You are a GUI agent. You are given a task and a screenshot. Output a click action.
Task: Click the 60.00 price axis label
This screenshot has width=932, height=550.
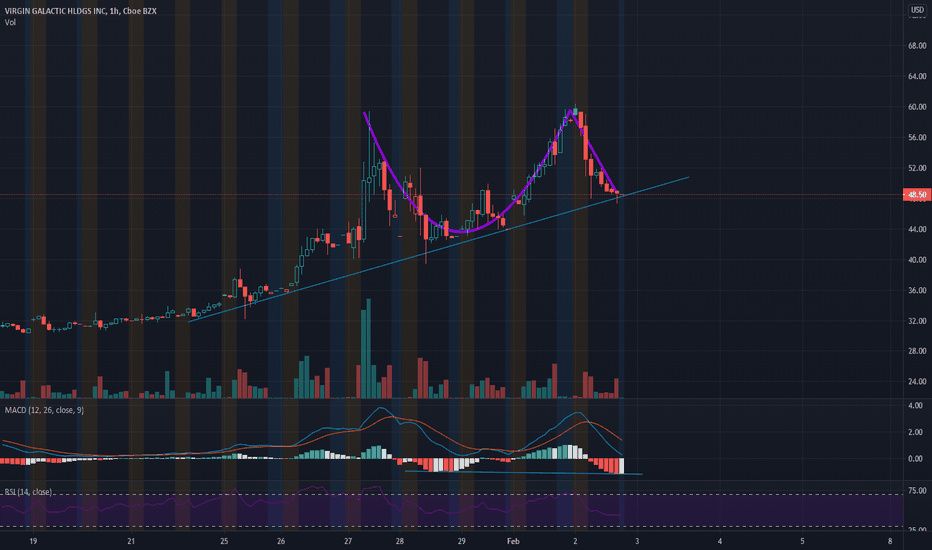pos(917,107)
